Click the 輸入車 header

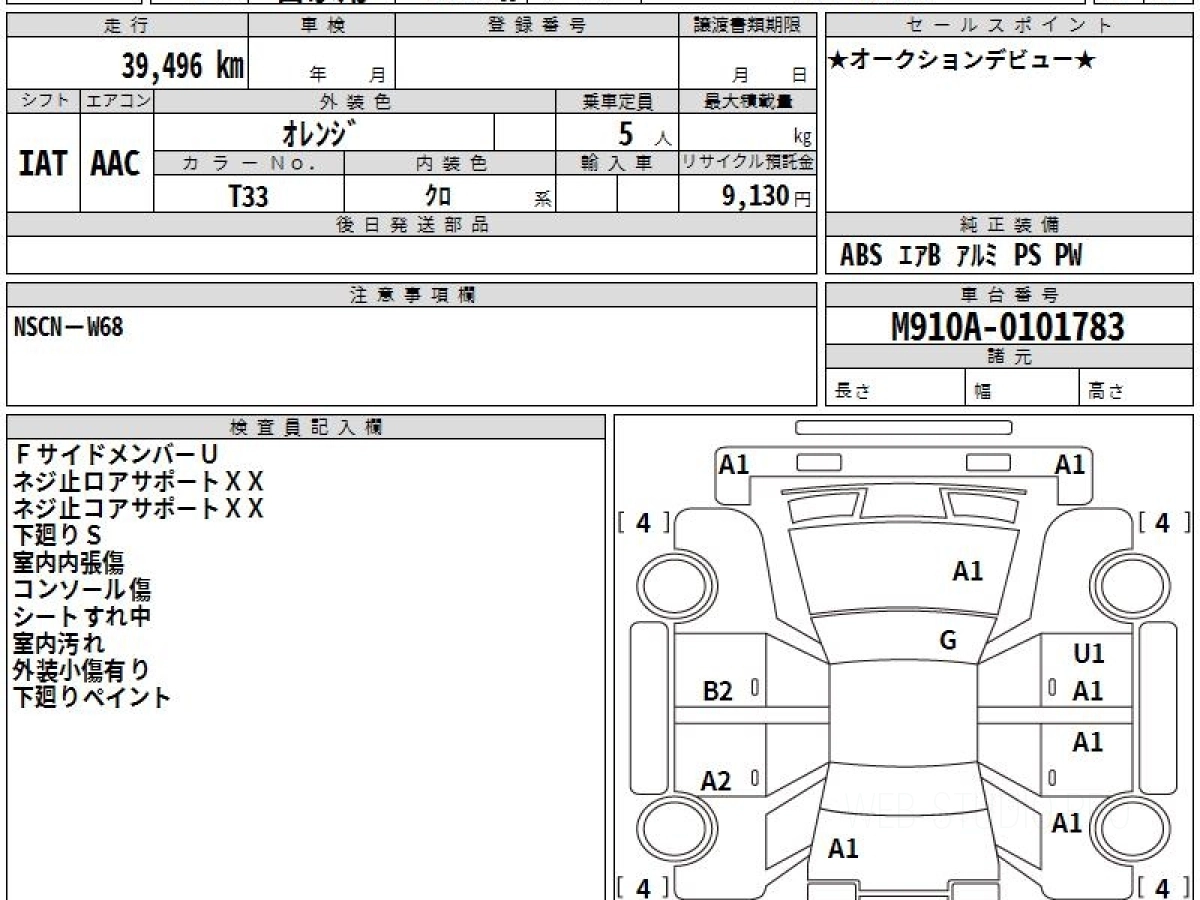point(617,163)
